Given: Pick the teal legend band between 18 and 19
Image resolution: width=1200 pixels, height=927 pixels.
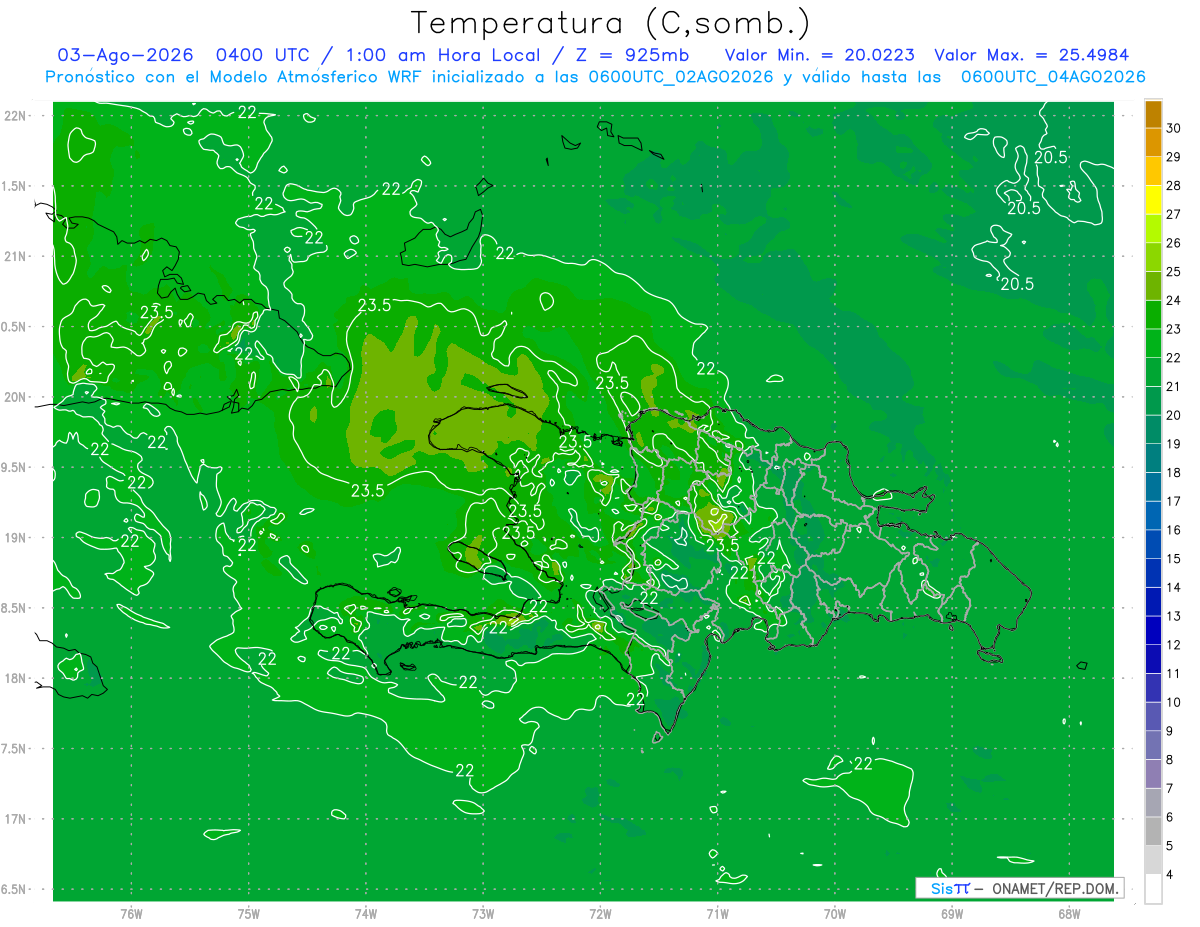Looking at the screenshot, I should coord(1153,458).
